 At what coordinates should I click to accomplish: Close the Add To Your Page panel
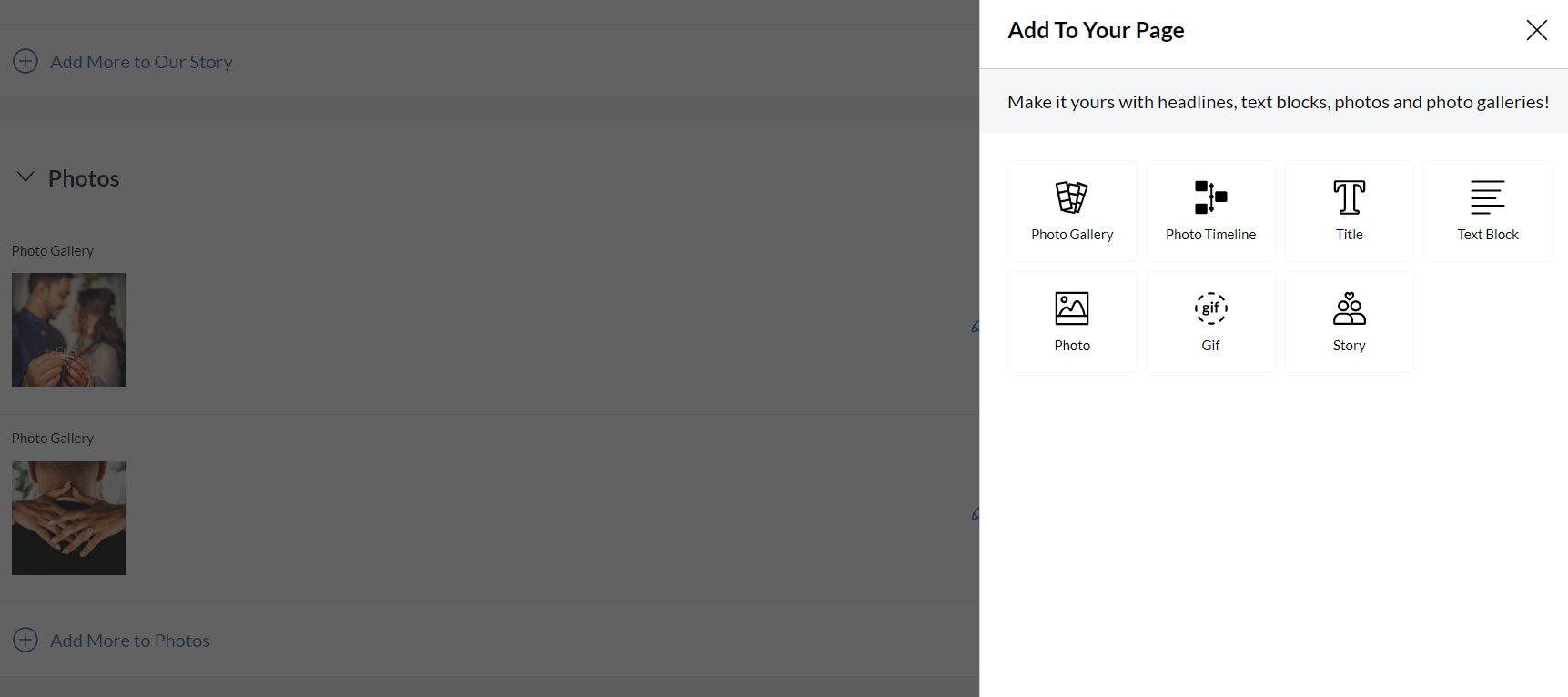click(1537, 30)
